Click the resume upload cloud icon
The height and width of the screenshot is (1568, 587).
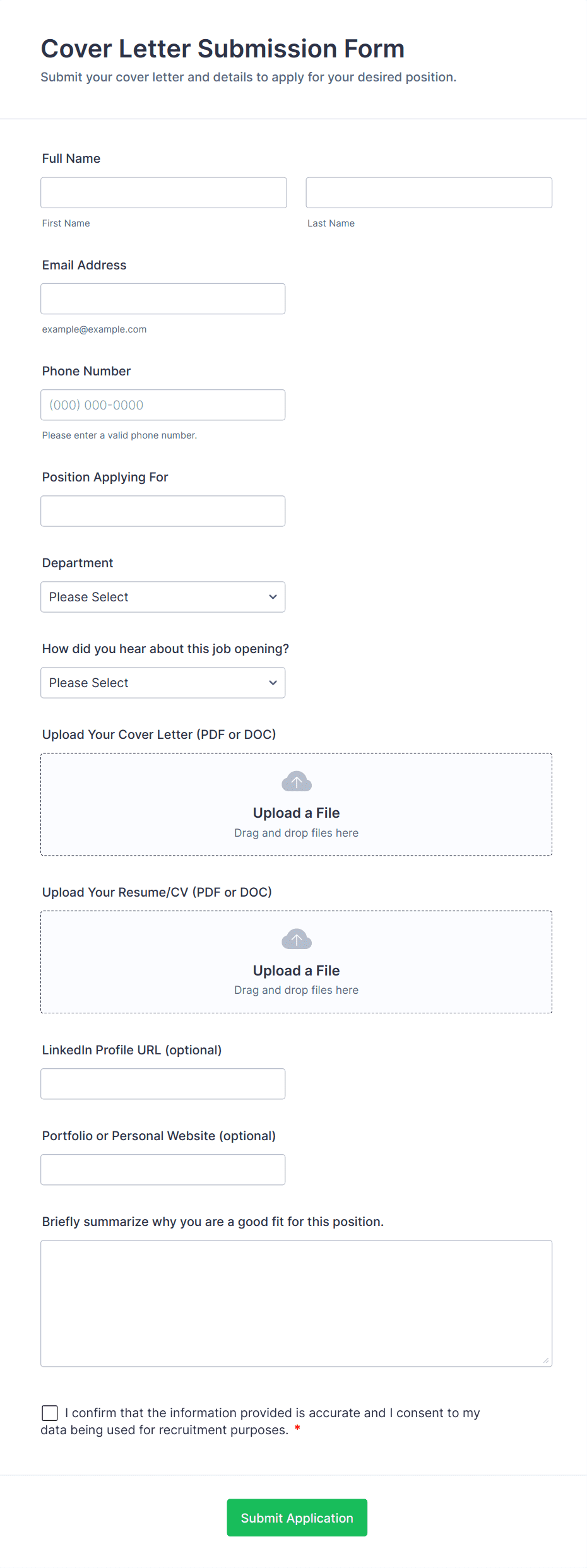pos(296,940)
